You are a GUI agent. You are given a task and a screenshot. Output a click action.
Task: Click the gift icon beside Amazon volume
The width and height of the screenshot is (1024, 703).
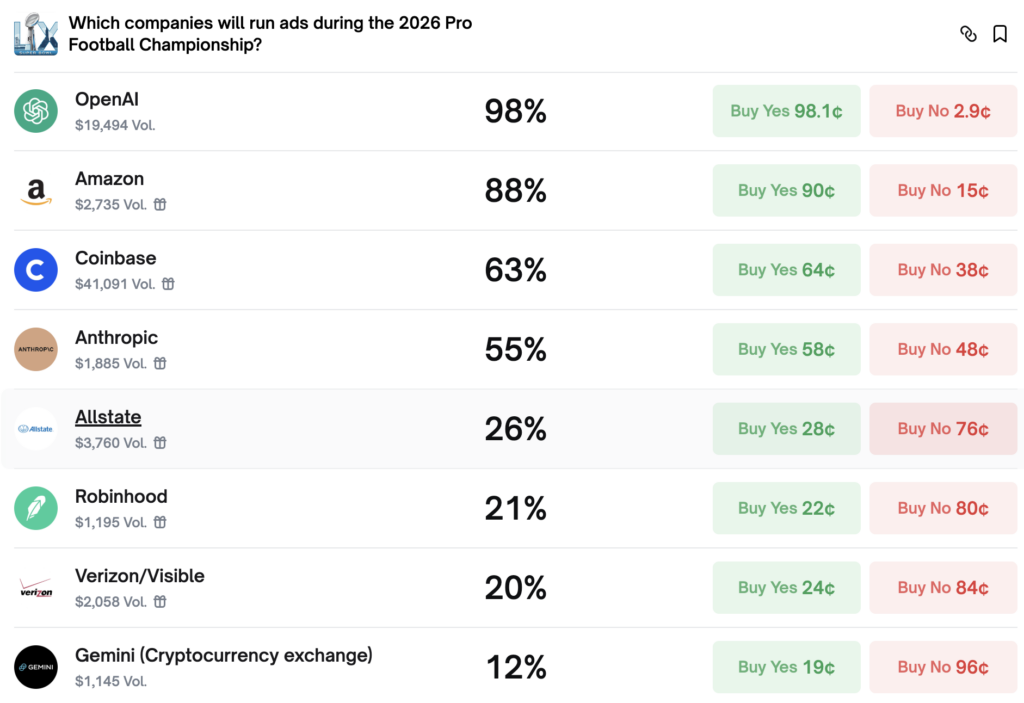coord(160,205)
